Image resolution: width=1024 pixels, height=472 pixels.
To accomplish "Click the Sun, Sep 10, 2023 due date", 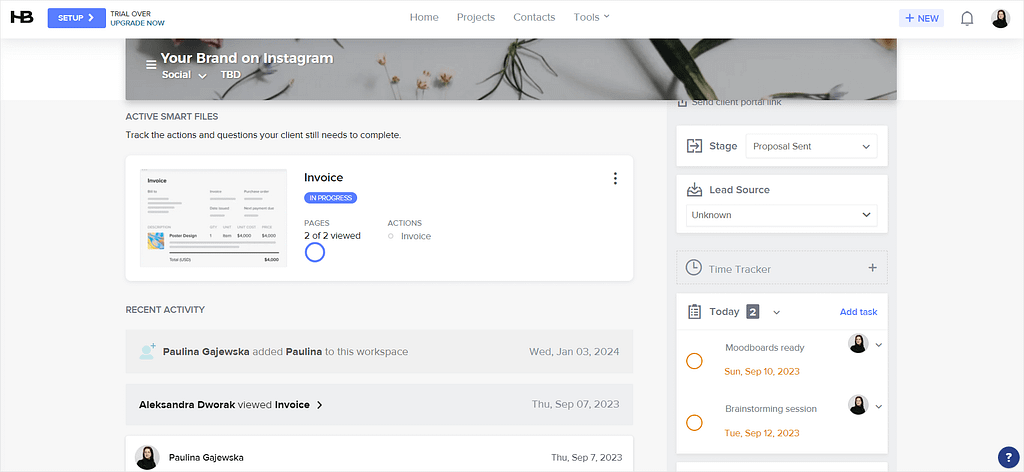I will click(x=761, y=371).
